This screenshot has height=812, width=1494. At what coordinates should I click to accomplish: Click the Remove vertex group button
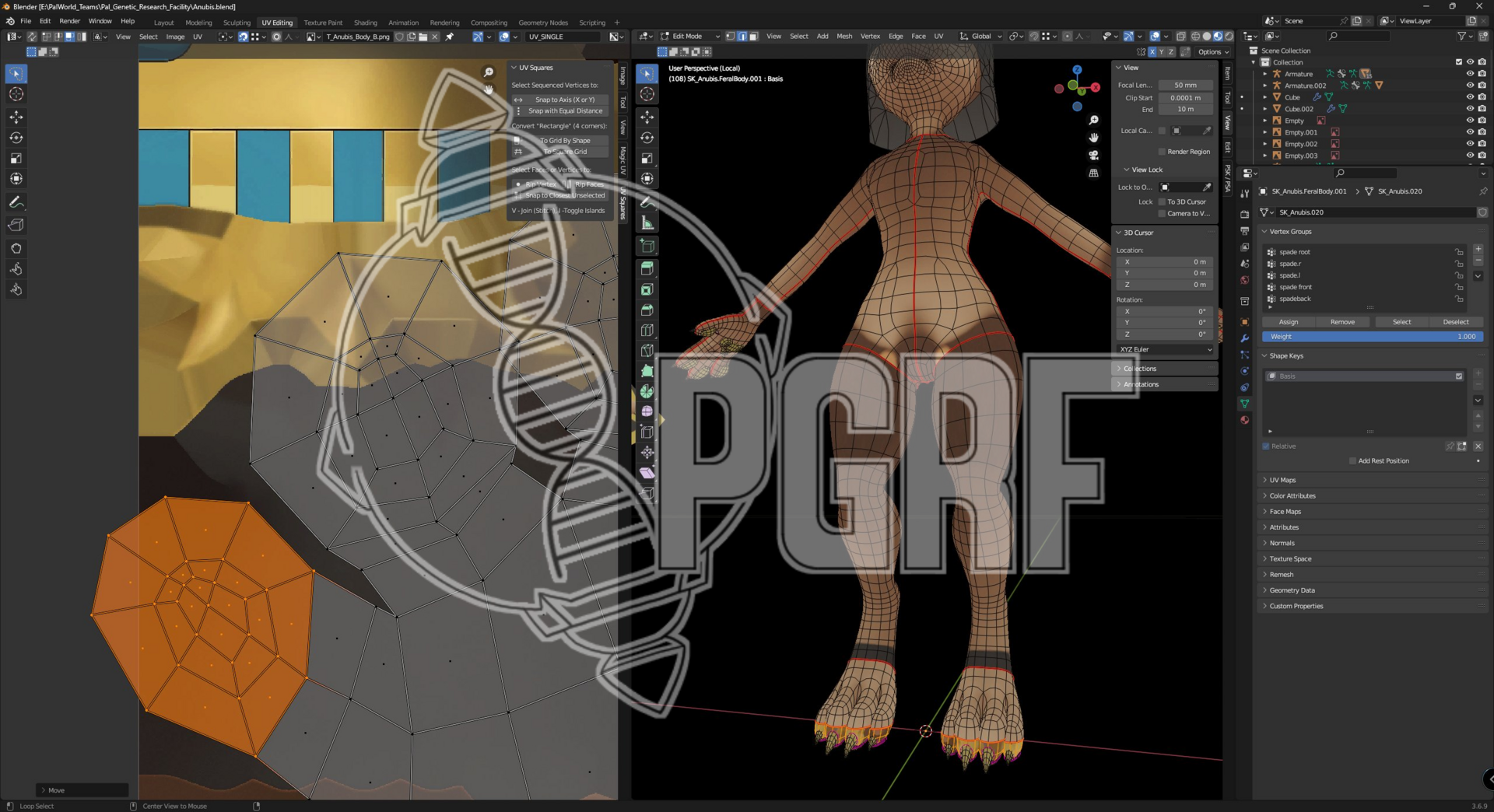(x=1342, y=322)
